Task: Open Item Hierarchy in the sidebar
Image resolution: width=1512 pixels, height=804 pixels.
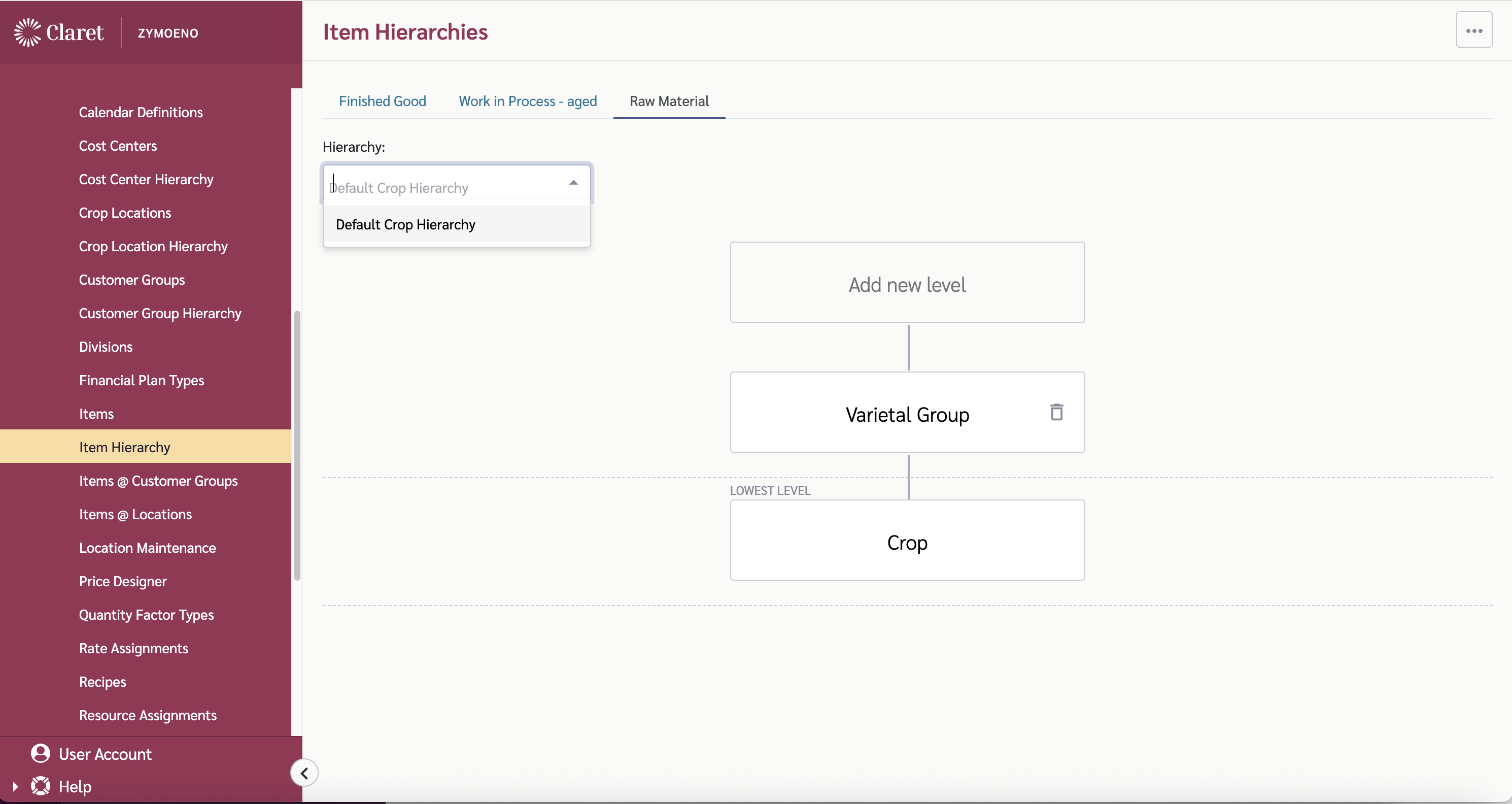Action: 124,447
